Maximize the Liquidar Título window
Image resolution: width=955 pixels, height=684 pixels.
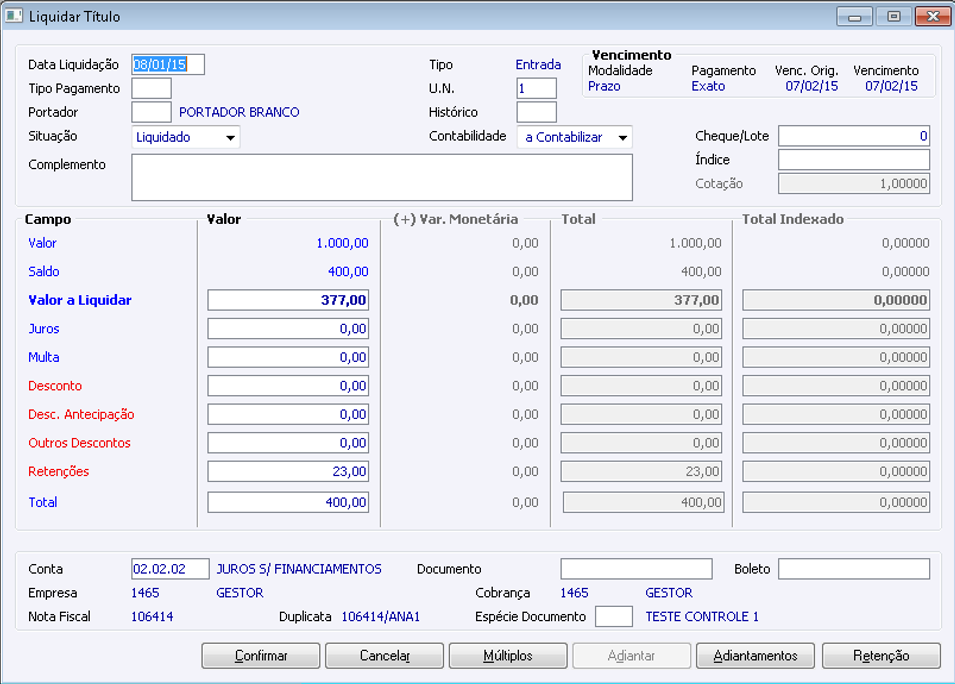click(x=893, y=17)
